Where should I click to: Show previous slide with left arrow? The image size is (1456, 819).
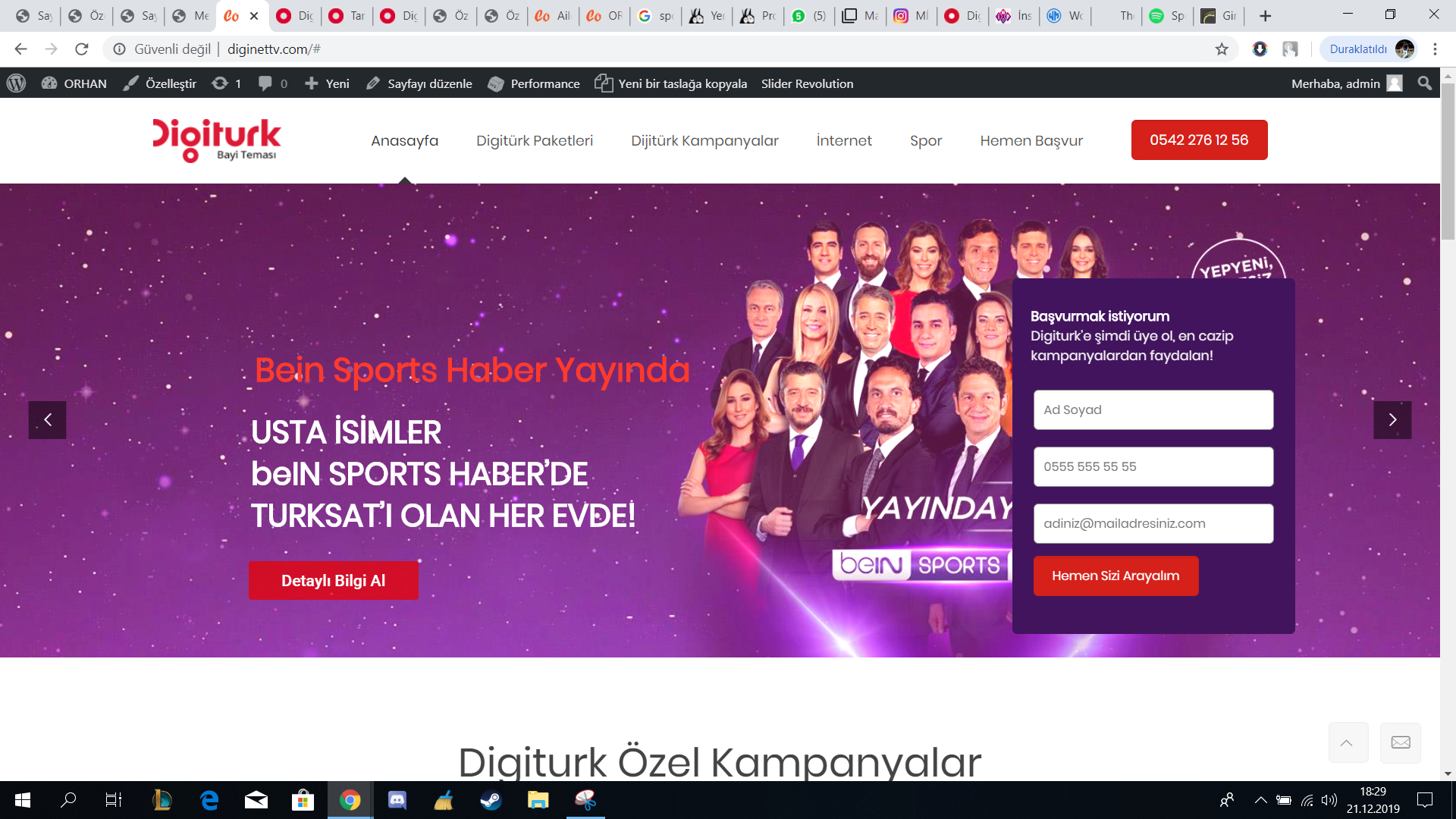[48, 420]
